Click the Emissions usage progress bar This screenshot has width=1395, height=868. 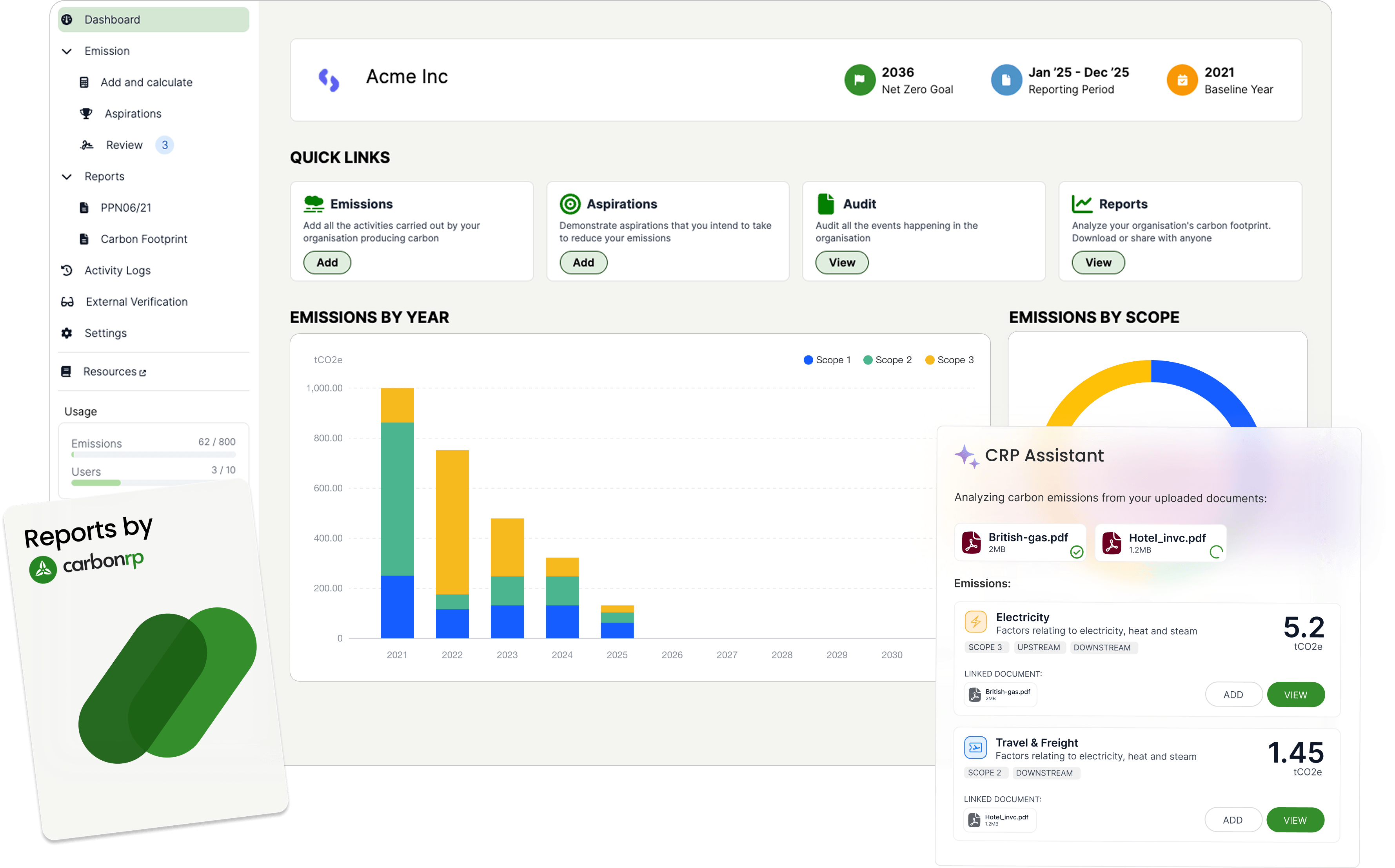coord(153,455)
